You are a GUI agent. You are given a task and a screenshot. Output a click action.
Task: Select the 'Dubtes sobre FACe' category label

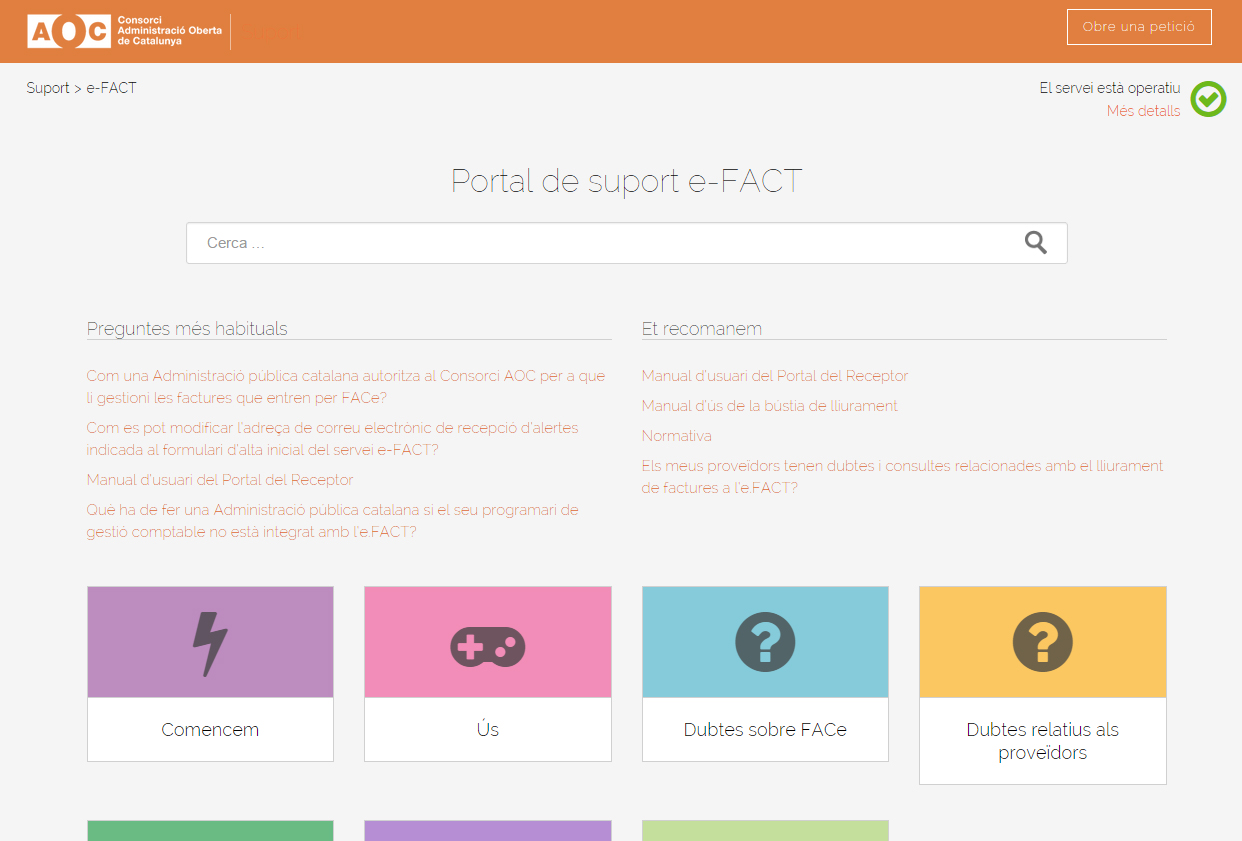click(765, 730)
